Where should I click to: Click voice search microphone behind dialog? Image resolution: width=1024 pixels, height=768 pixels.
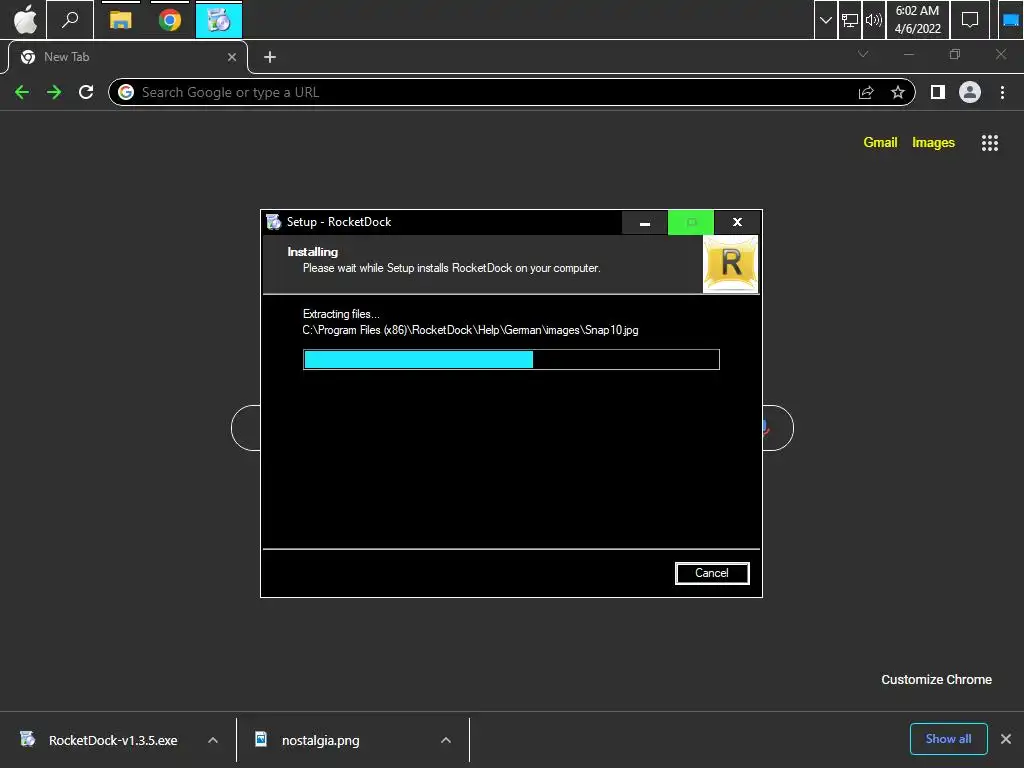(x=766, y=428)
